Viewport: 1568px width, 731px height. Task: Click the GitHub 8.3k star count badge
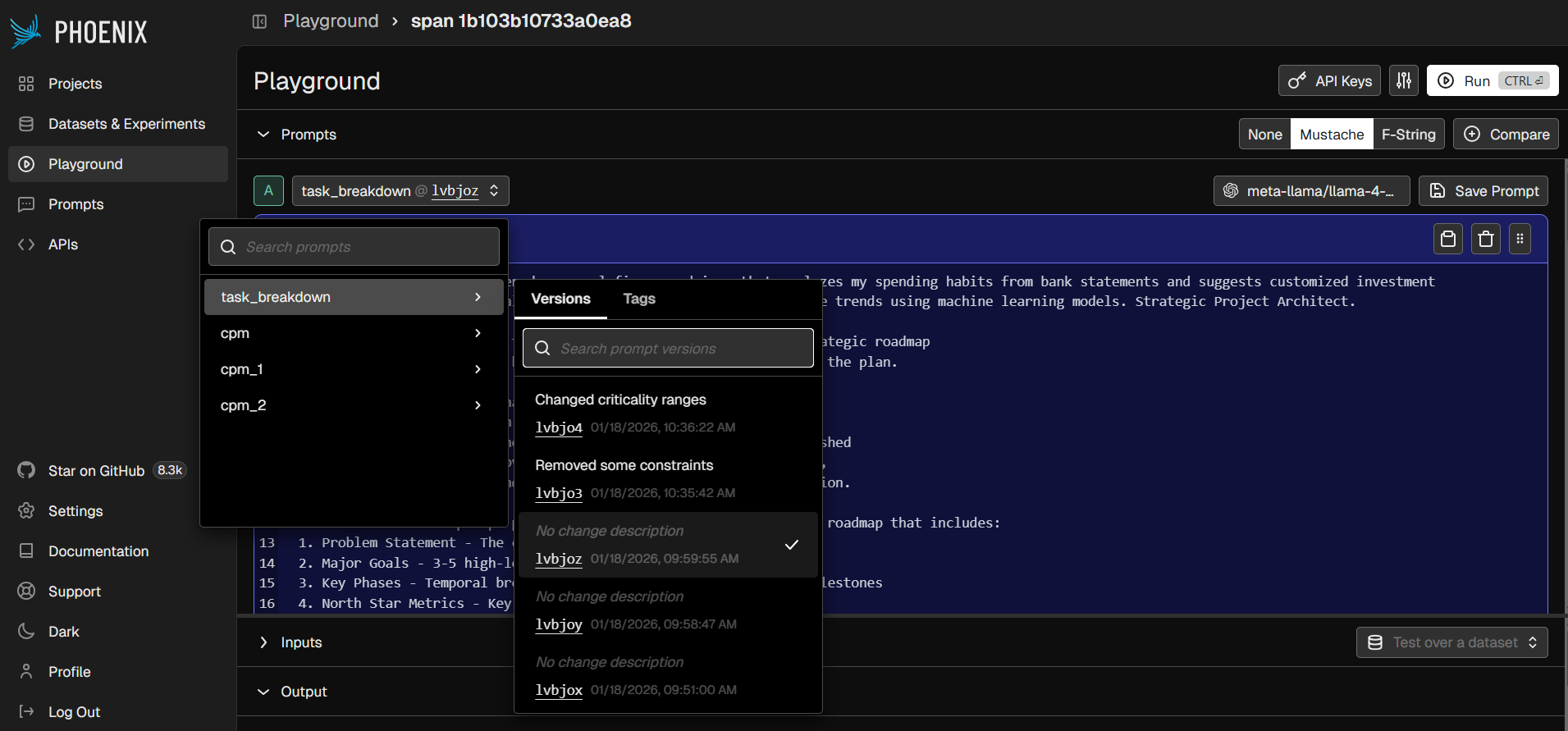(x=170, y=470)
